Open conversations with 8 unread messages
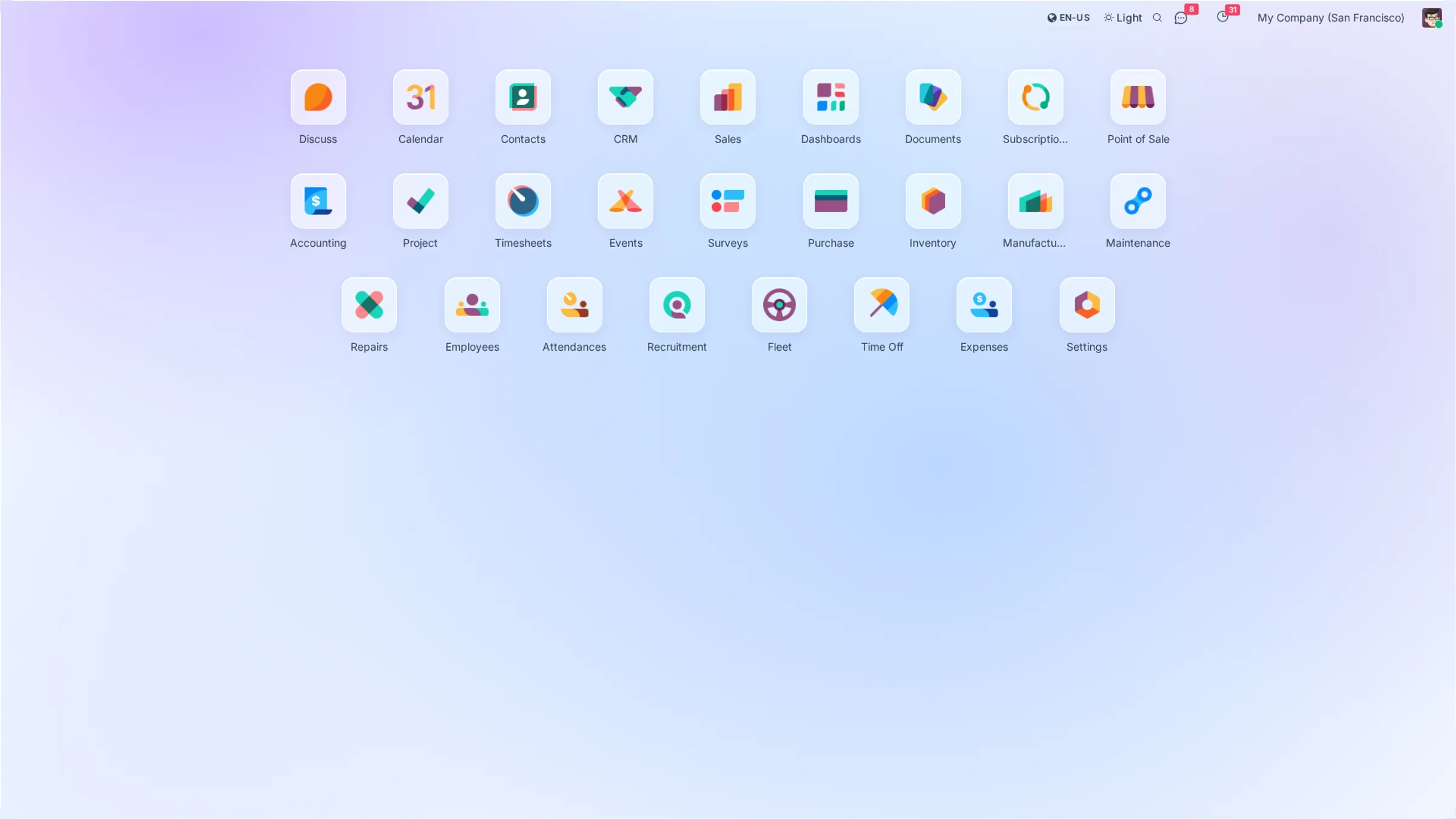 tap(1181, 18)
